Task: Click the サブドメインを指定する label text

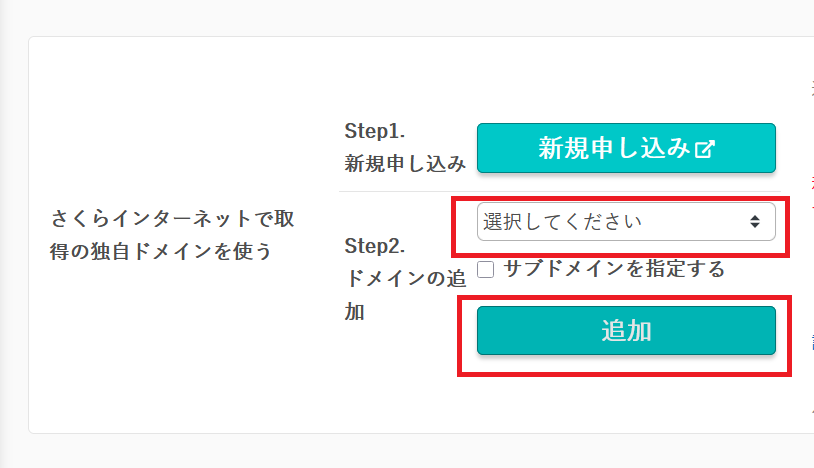Action: [614, 269]
